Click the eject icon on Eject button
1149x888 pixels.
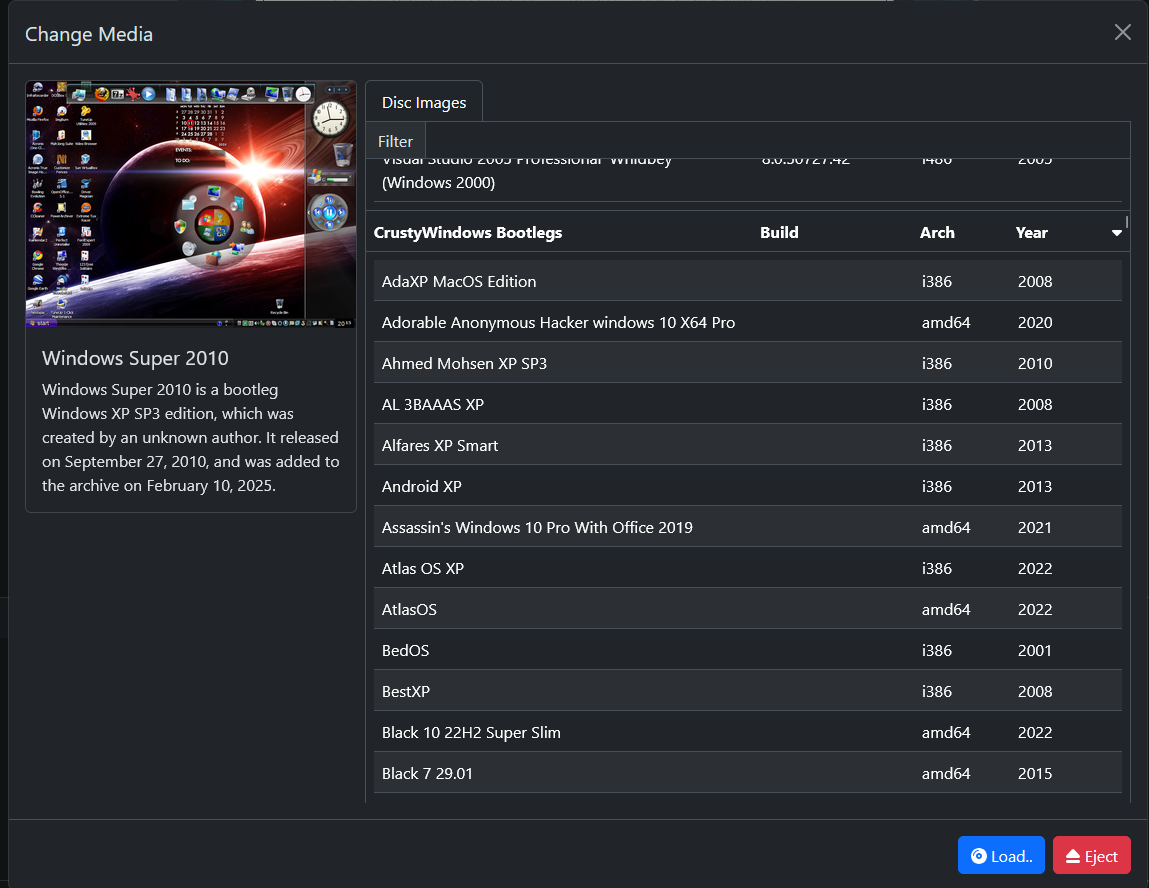pyautogui.click(x=1073, y=856)
